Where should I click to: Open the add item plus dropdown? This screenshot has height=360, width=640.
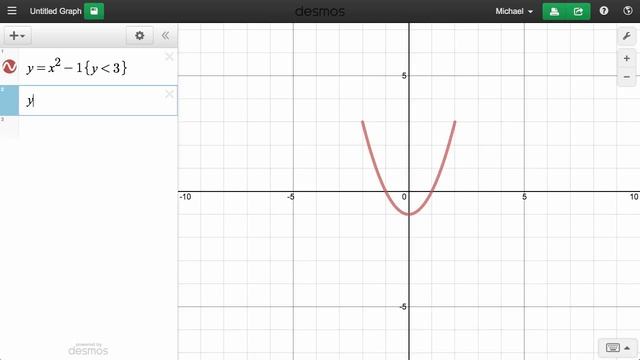click(x=17, y=36)
